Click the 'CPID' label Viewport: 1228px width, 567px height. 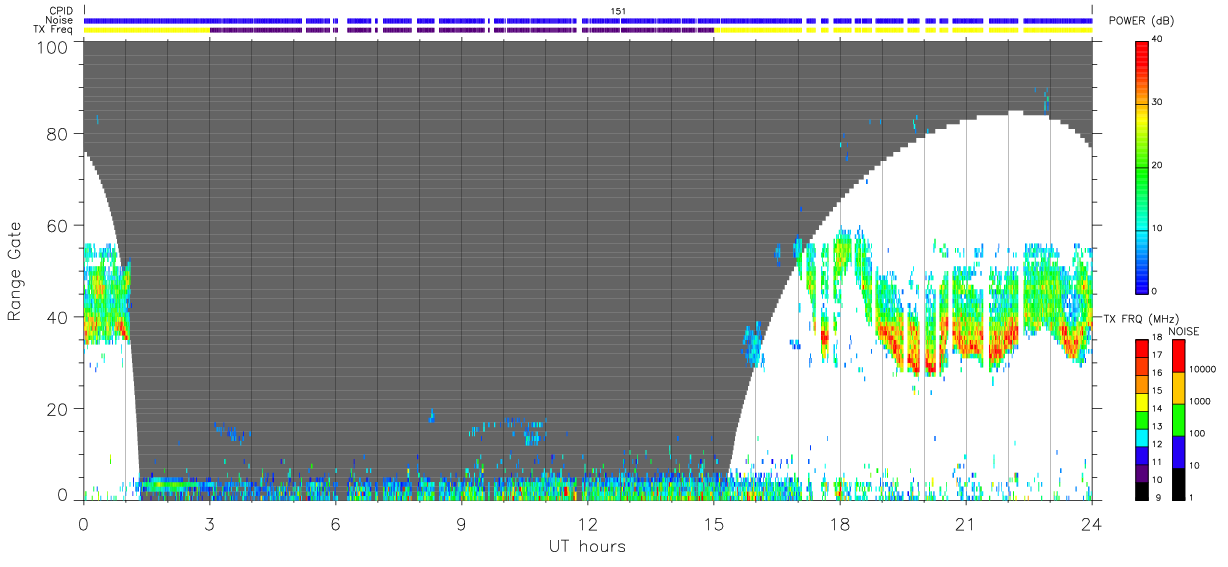(62, 11)
